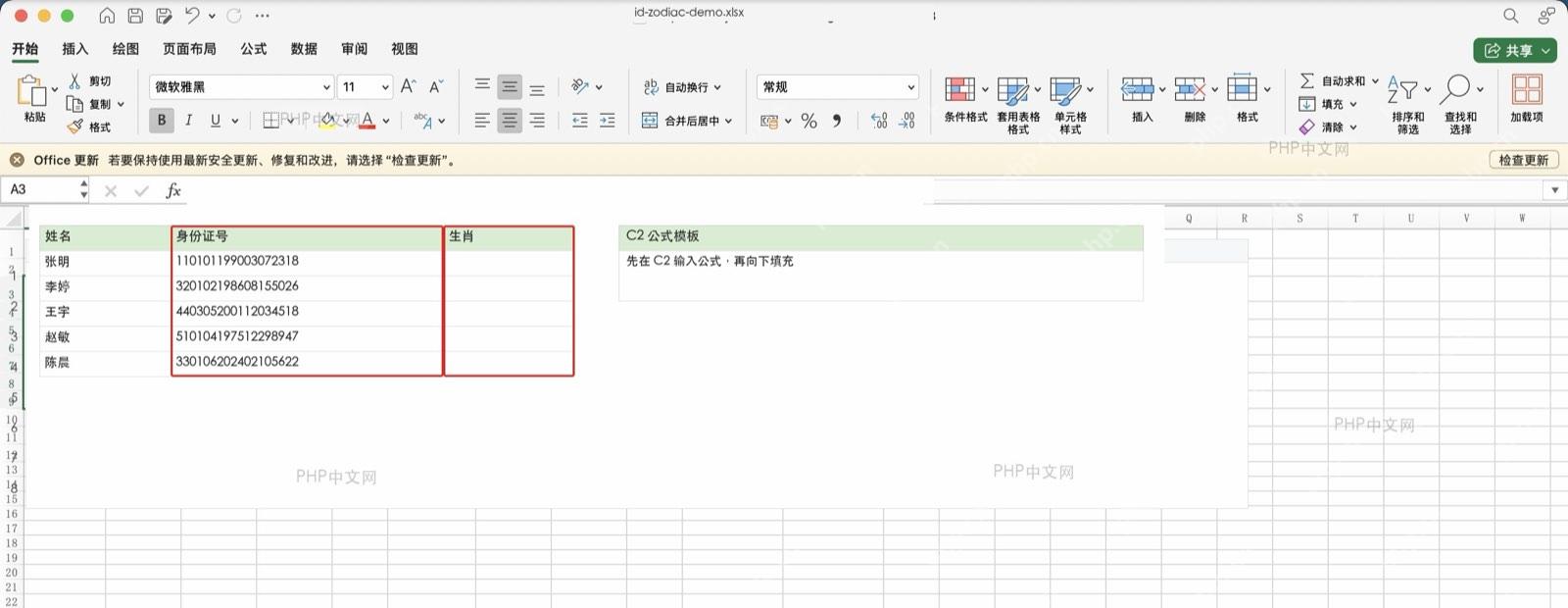
Task: Switch to 页面布局 ribbon tab
Action: (x=189, y=49)
